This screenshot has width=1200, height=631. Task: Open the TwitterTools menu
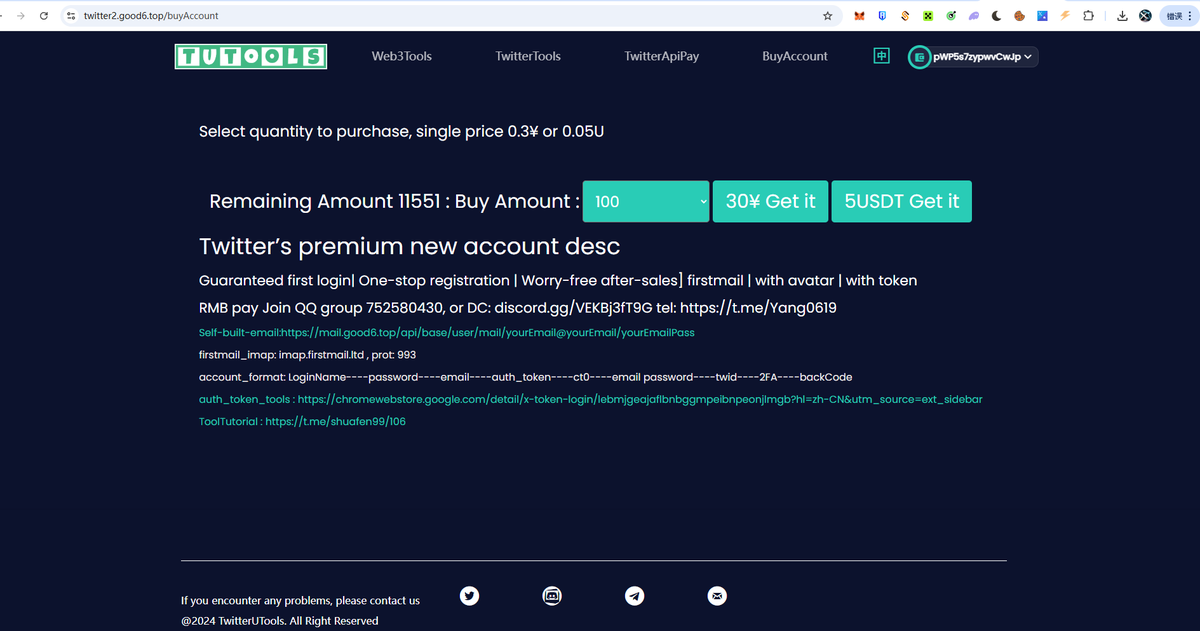click(x=528, y=56)
